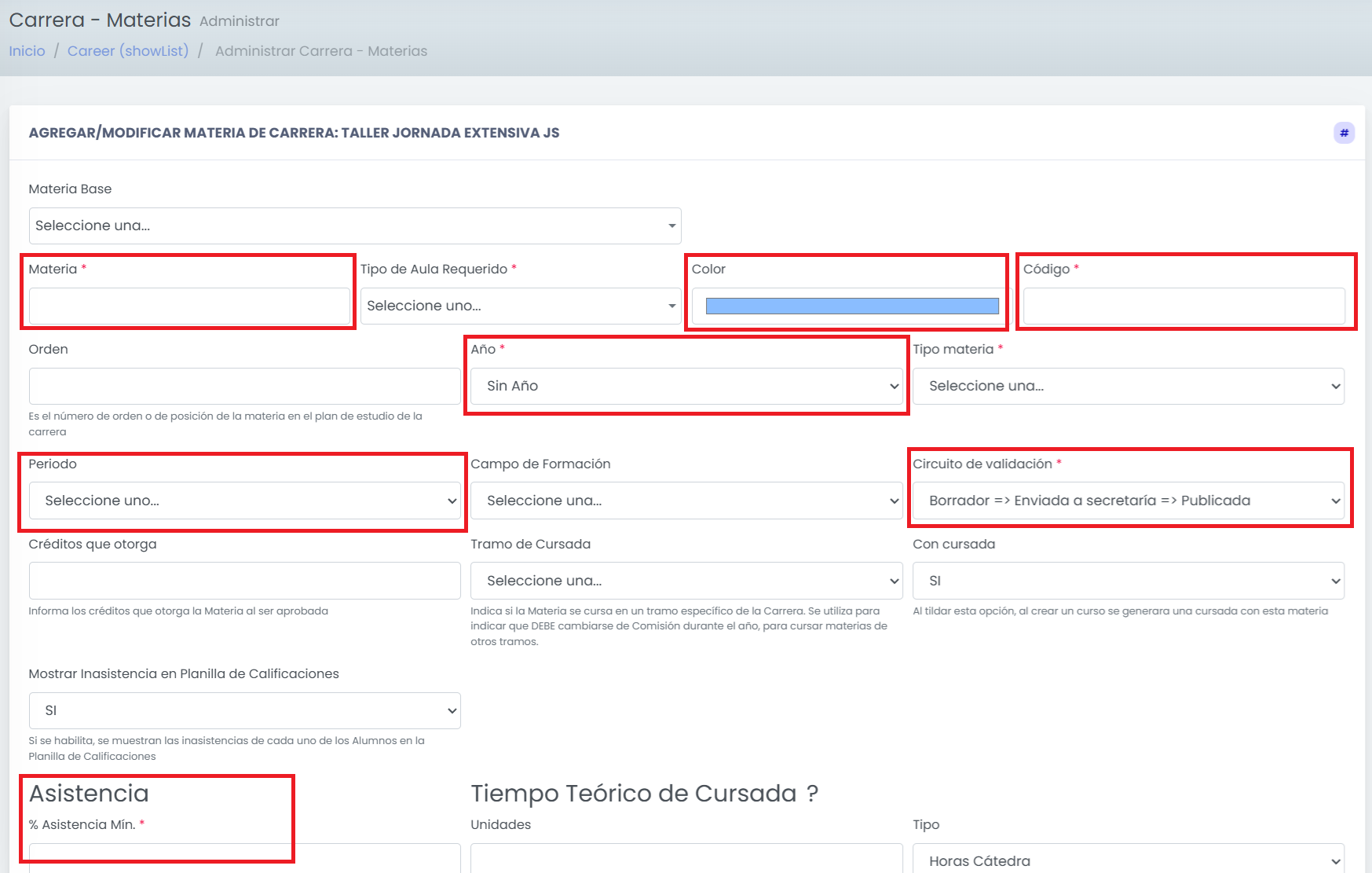Open the Con cursada dropdown

[1129, 581]
